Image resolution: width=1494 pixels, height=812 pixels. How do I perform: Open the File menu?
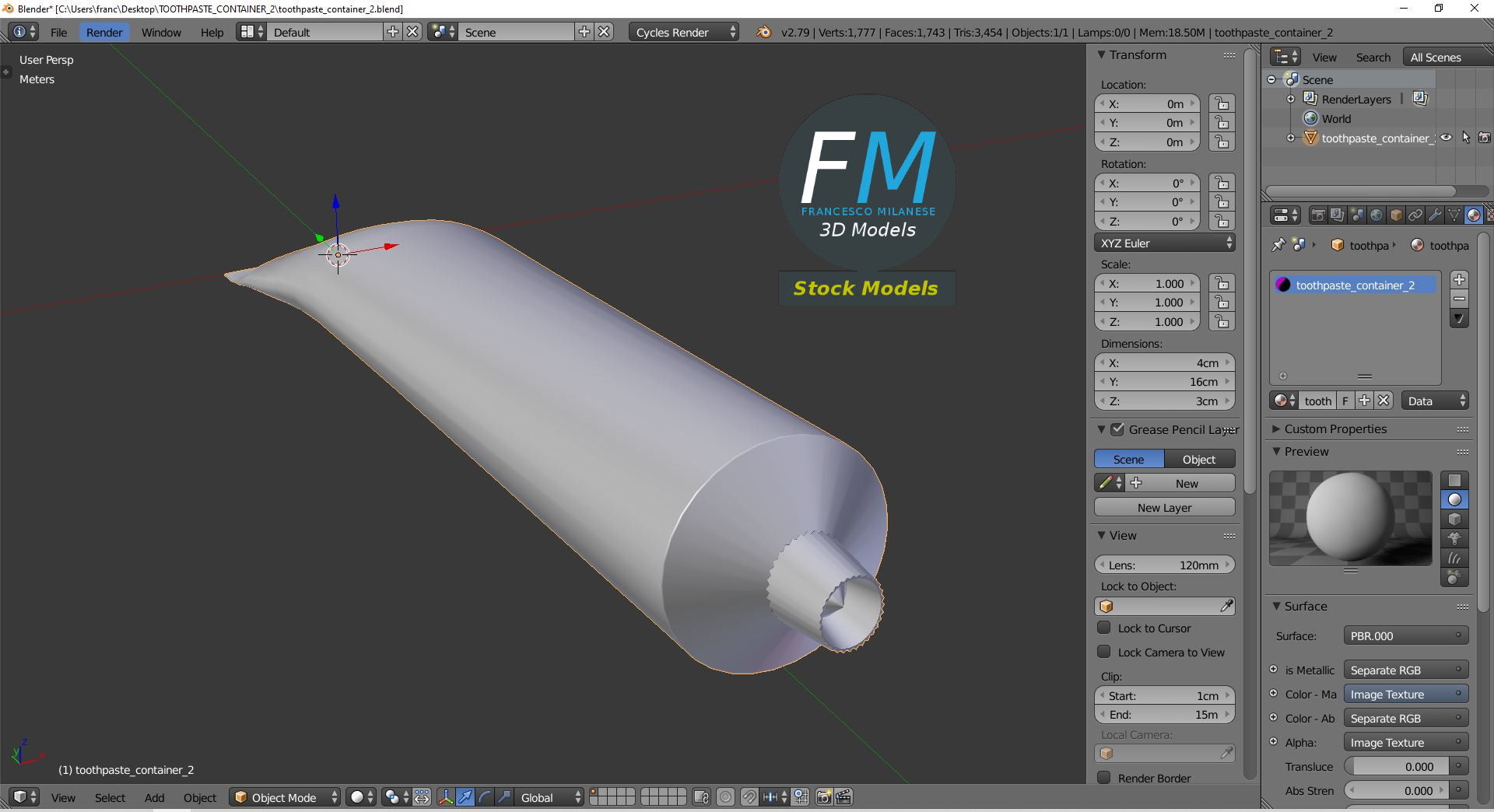click(59, 32)
